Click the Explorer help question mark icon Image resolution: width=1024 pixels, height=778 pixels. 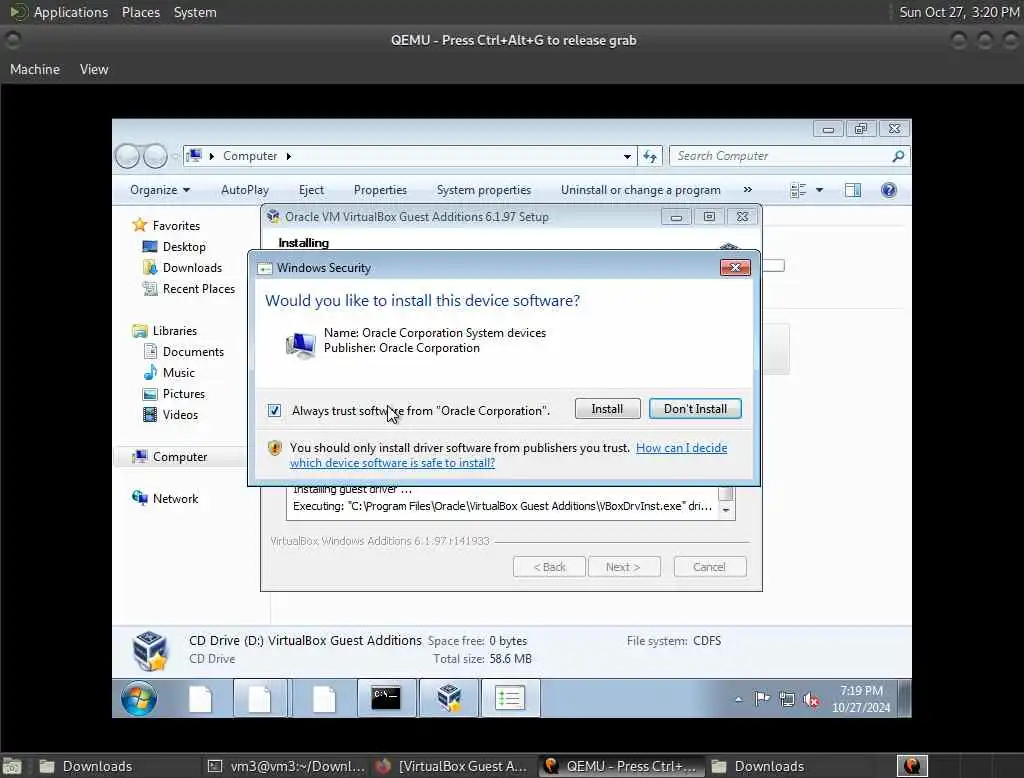[x=889, y=190]
